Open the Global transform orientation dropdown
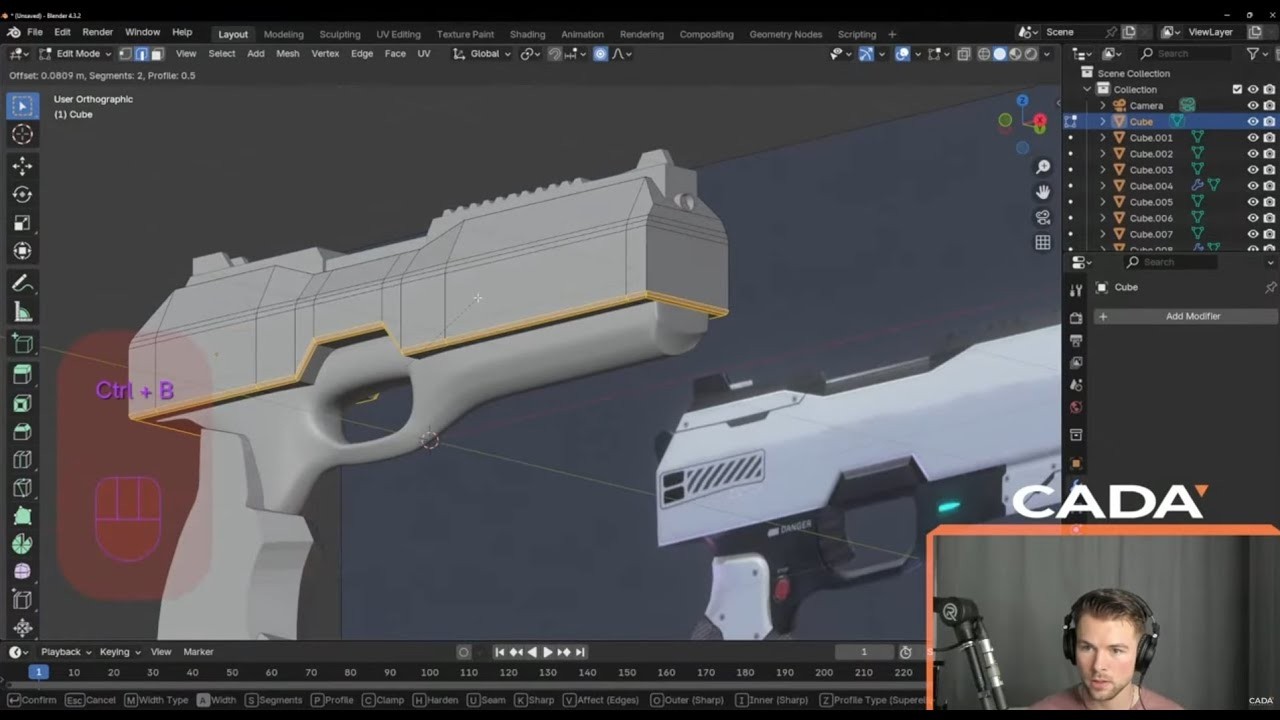Image resolution: width=1280 pixels, height=720 pixels. pos(482,54)
